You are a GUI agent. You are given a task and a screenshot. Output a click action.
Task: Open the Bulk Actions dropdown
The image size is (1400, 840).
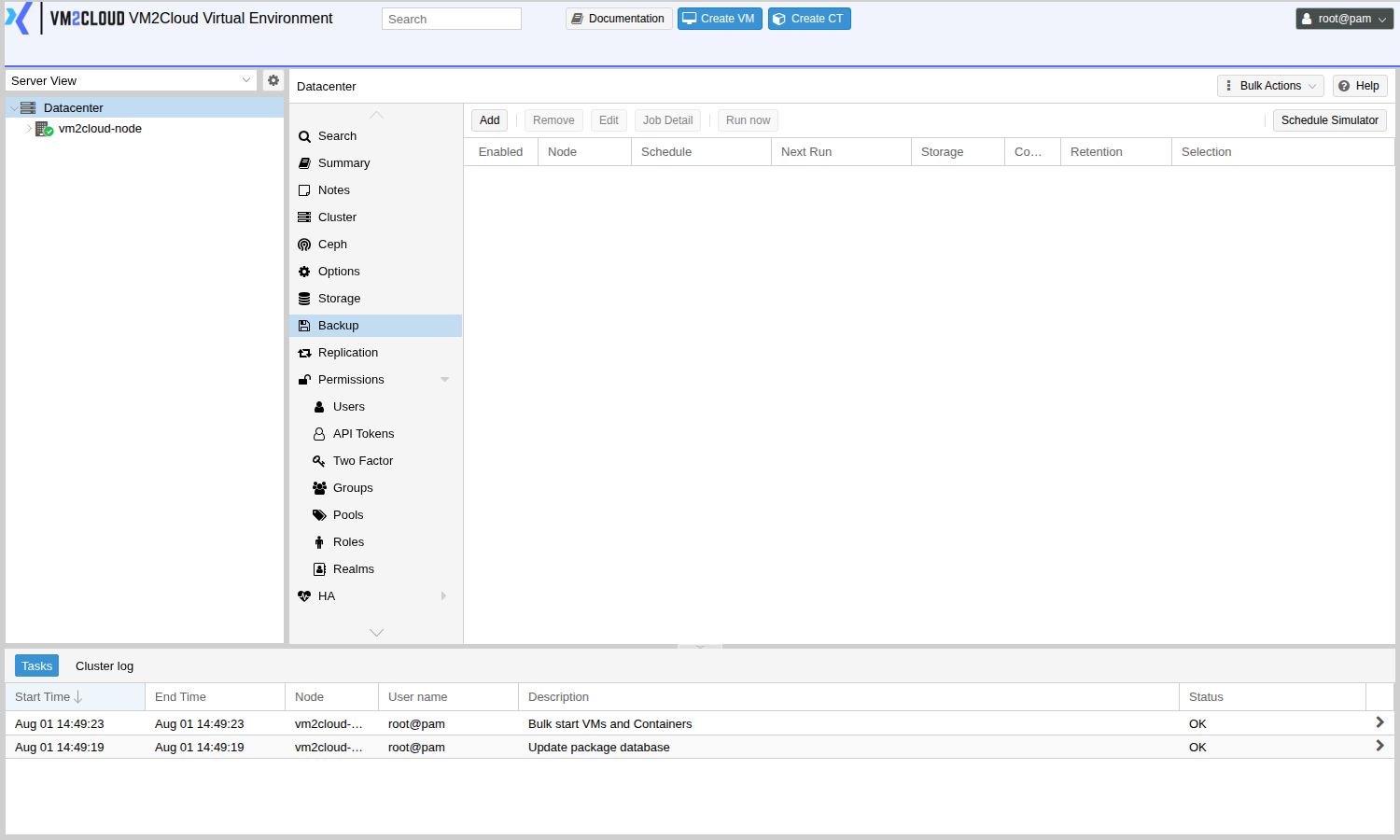(1270, 86)
